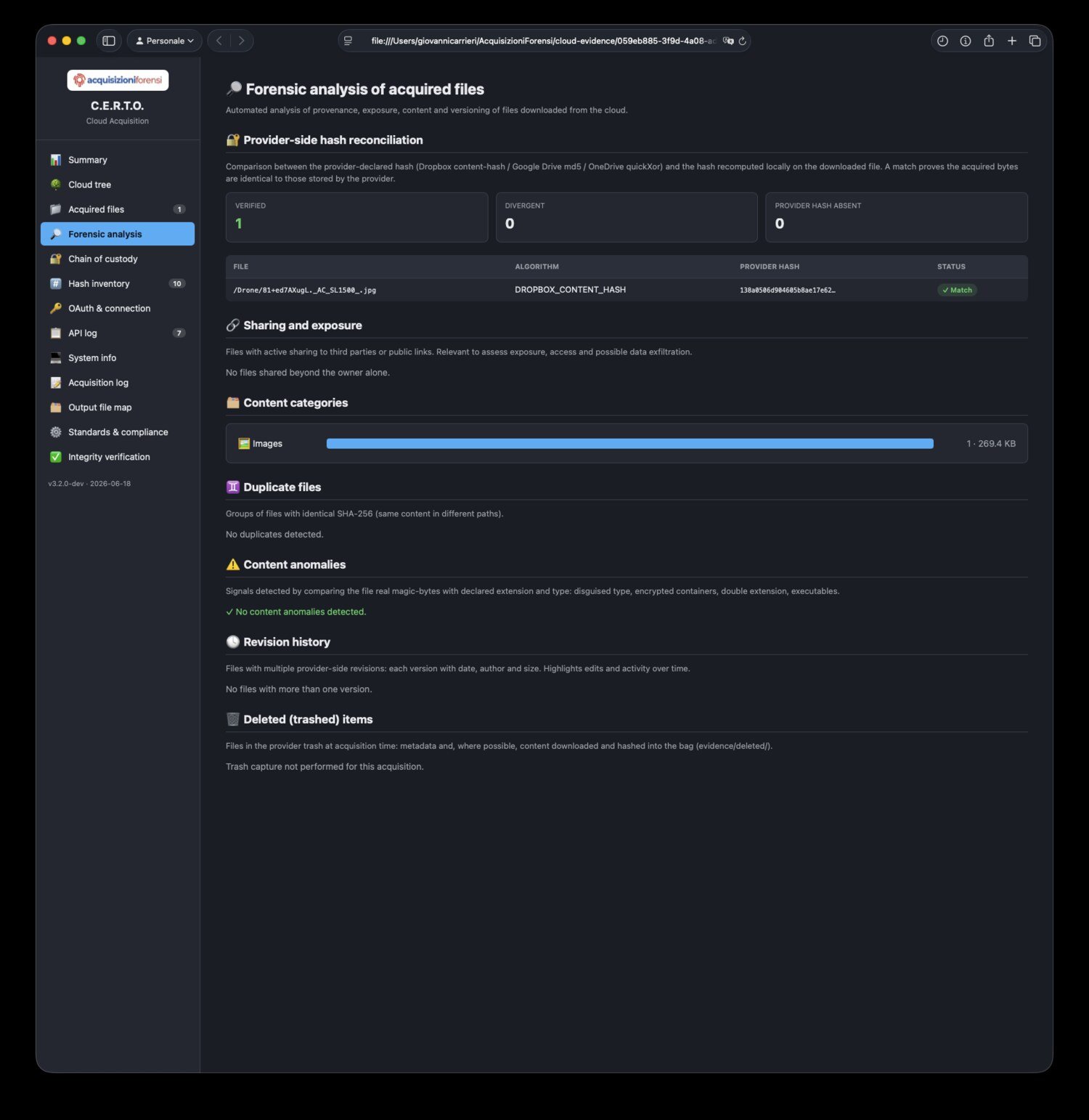Click the acquisizioniforensi logo
This screenshot has height=1120, width=1089.
[118, 80]
